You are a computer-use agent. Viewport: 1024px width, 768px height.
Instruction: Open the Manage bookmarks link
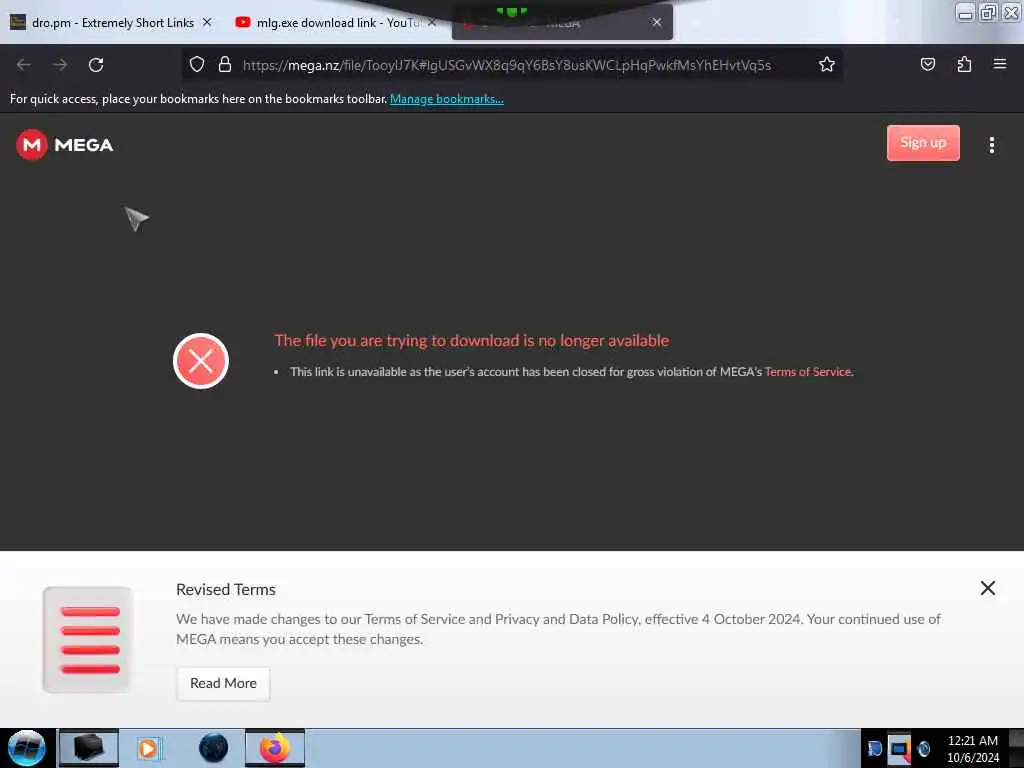(x=447, y=99)
